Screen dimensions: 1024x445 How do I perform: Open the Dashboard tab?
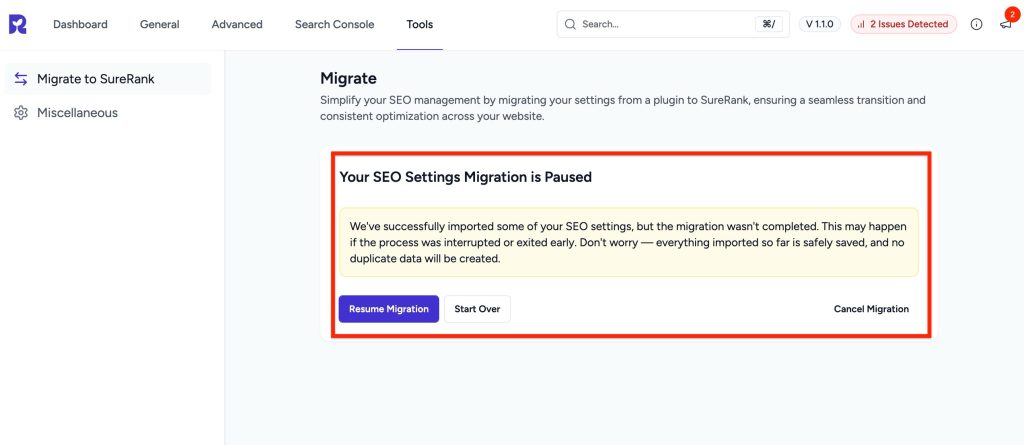[80, 24]
